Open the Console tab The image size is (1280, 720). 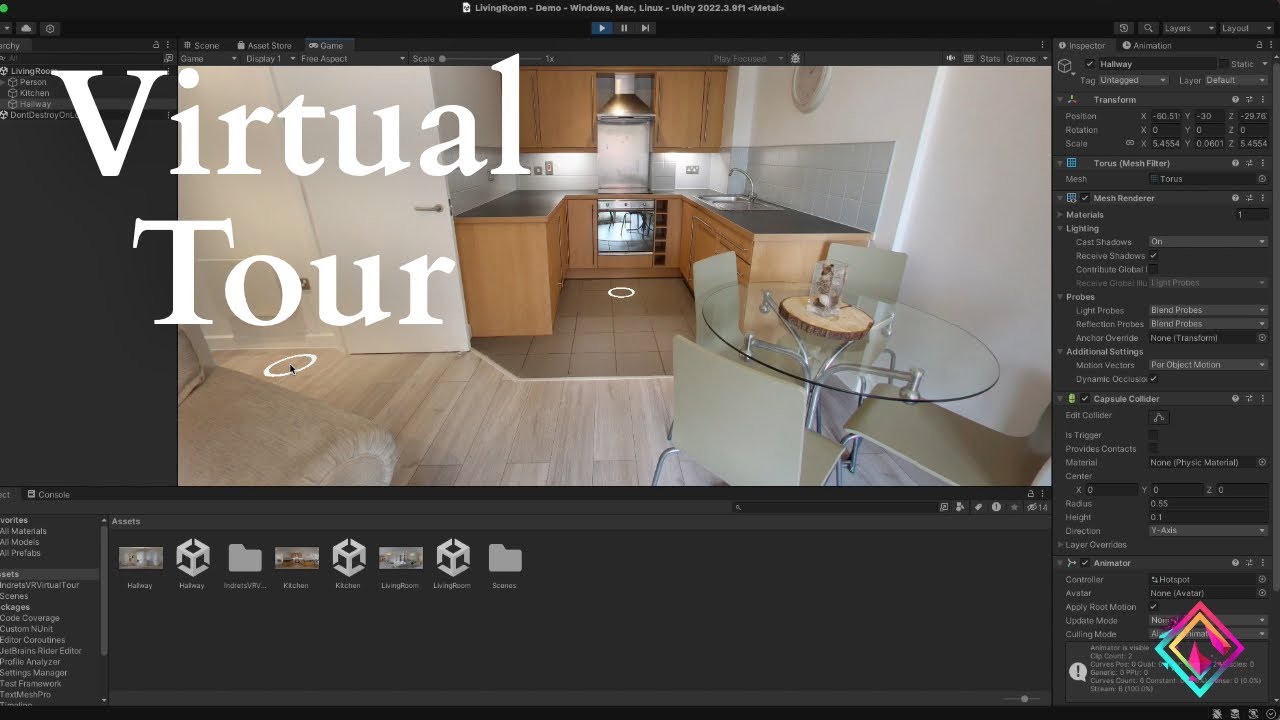point(49,494)
